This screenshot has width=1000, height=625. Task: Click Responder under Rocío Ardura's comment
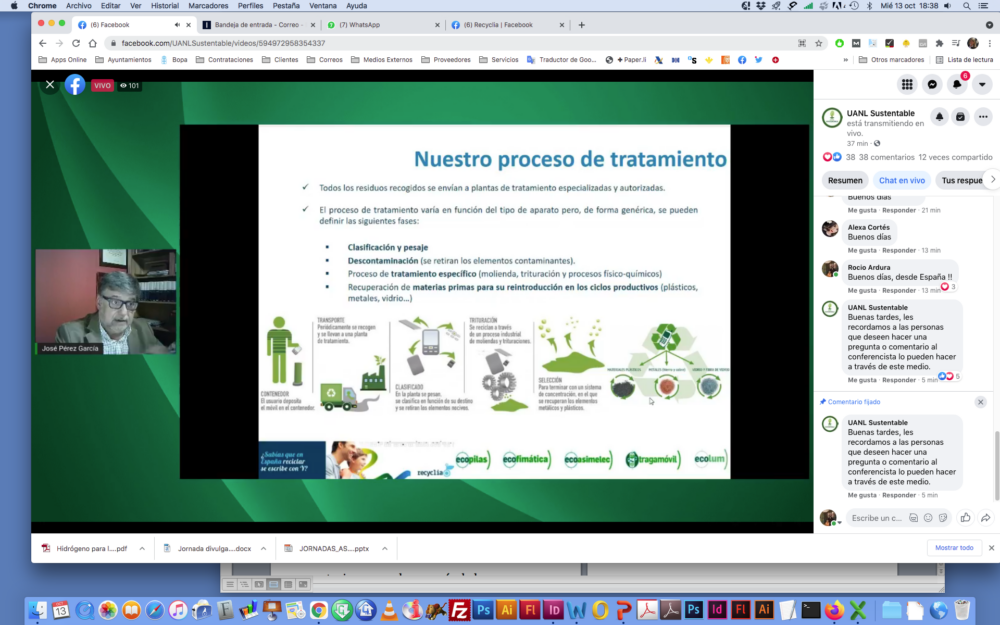click(x=899, y=290)
